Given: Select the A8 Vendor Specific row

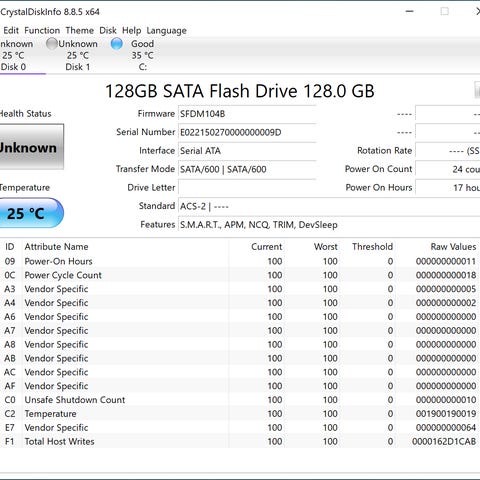Looking at the screenshot, I should [x=240, y=344].
